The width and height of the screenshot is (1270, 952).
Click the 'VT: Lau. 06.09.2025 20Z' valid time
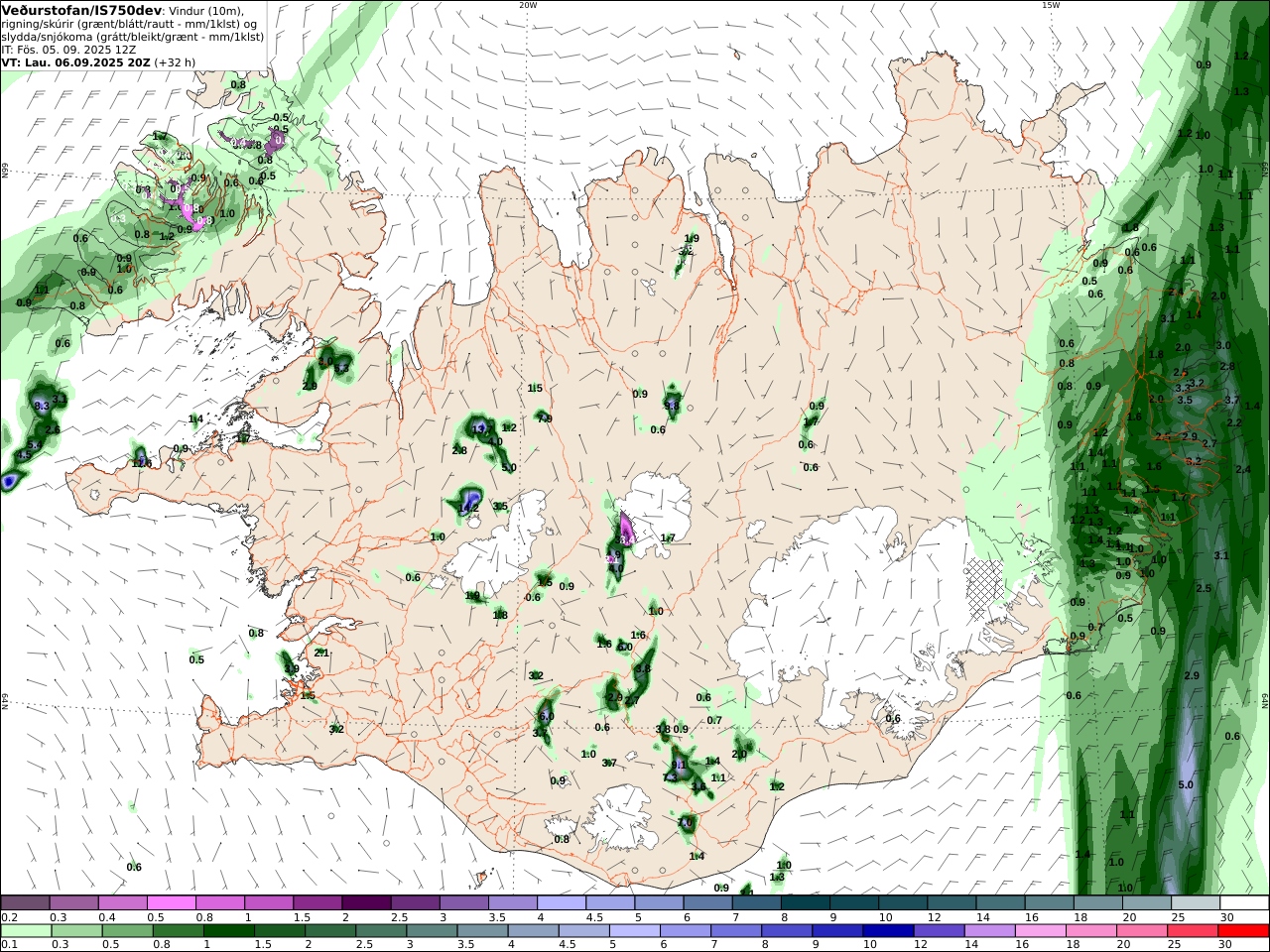[75, 61]
